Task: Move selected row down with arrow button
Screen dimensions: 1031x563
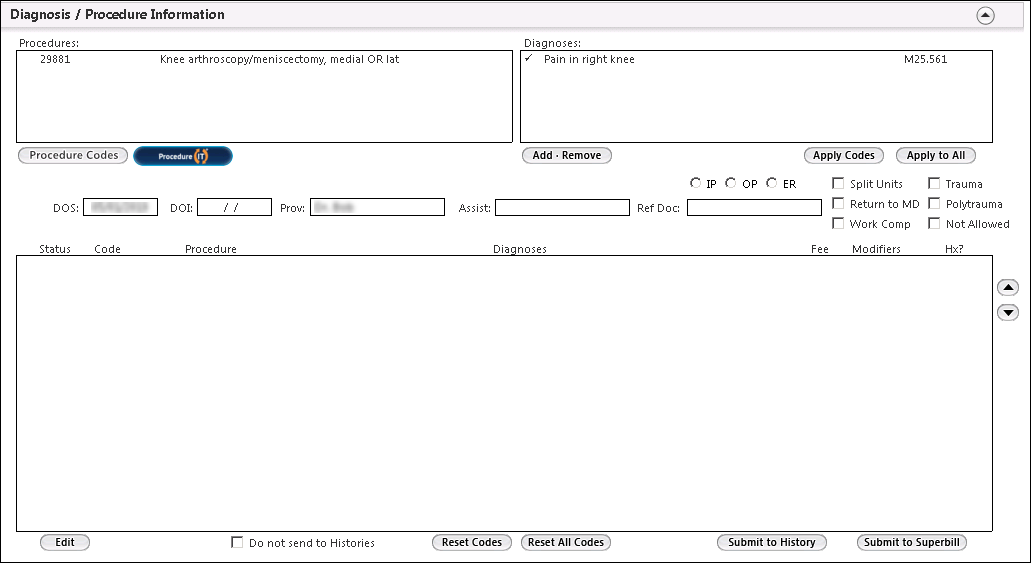Action: (1007, 312)
